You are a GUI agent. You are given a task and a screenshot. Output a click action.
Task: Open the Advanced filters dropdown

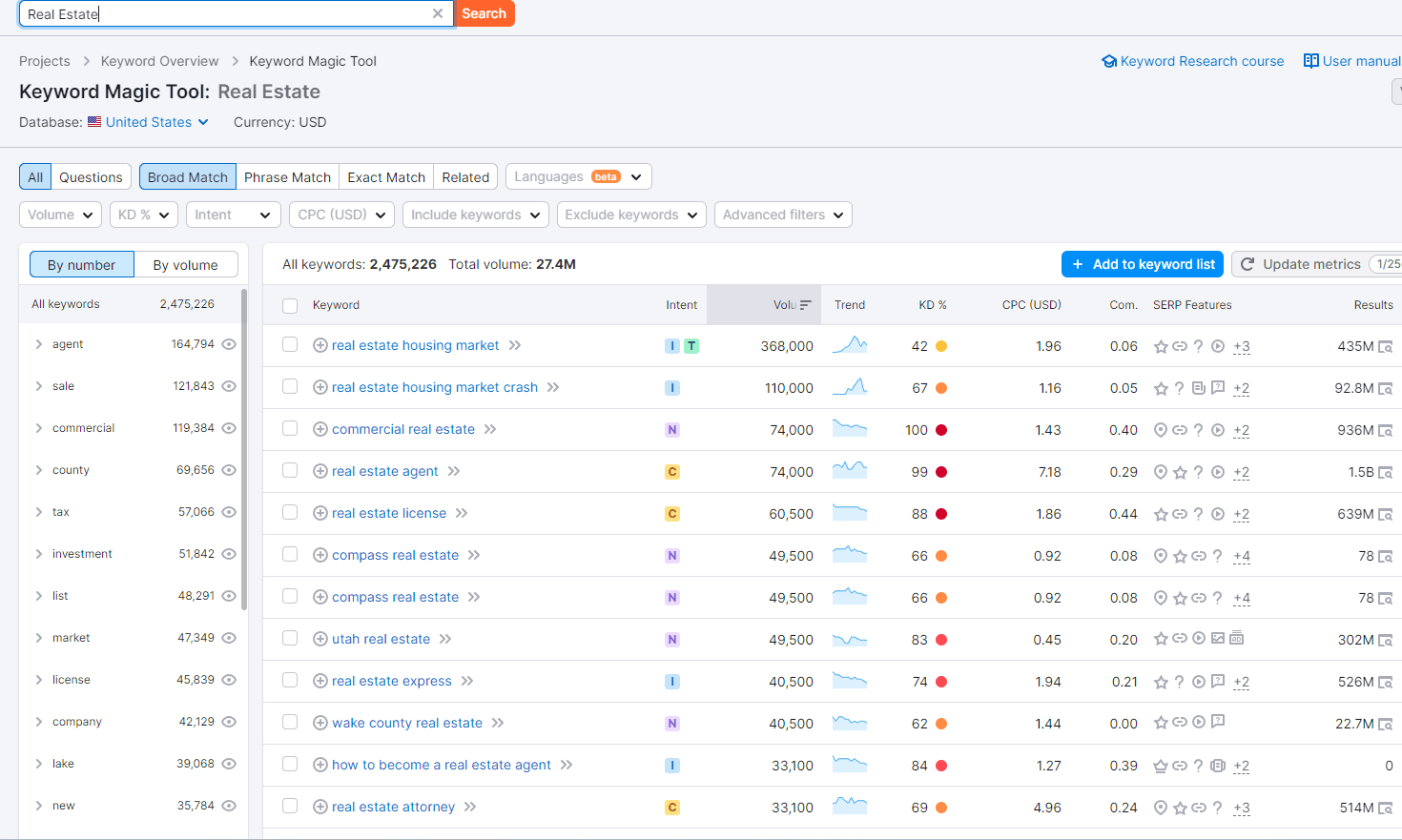coord(782,215)
